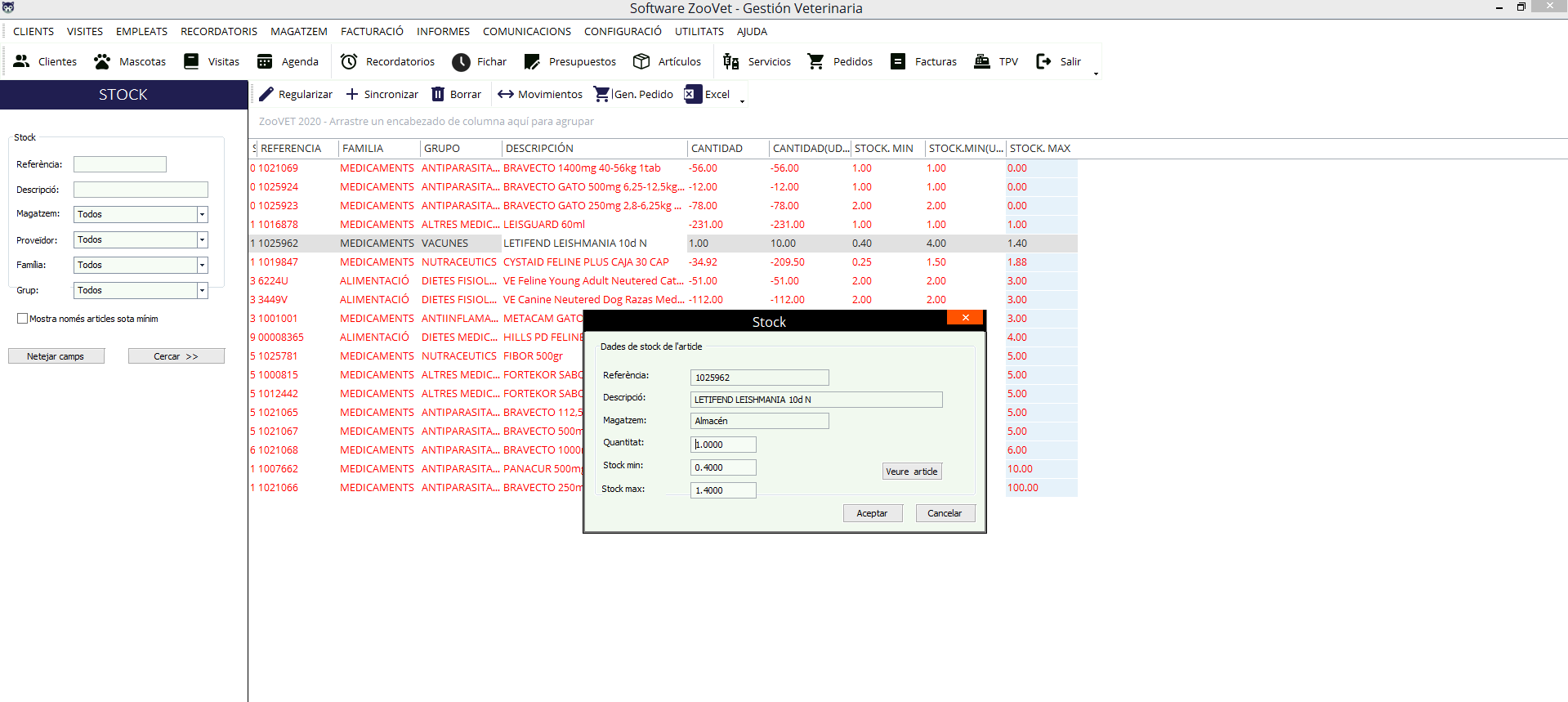Viewport: 1568px width, 702px height.
Task: Open Artículos box icon
Action: pos(641,61)
